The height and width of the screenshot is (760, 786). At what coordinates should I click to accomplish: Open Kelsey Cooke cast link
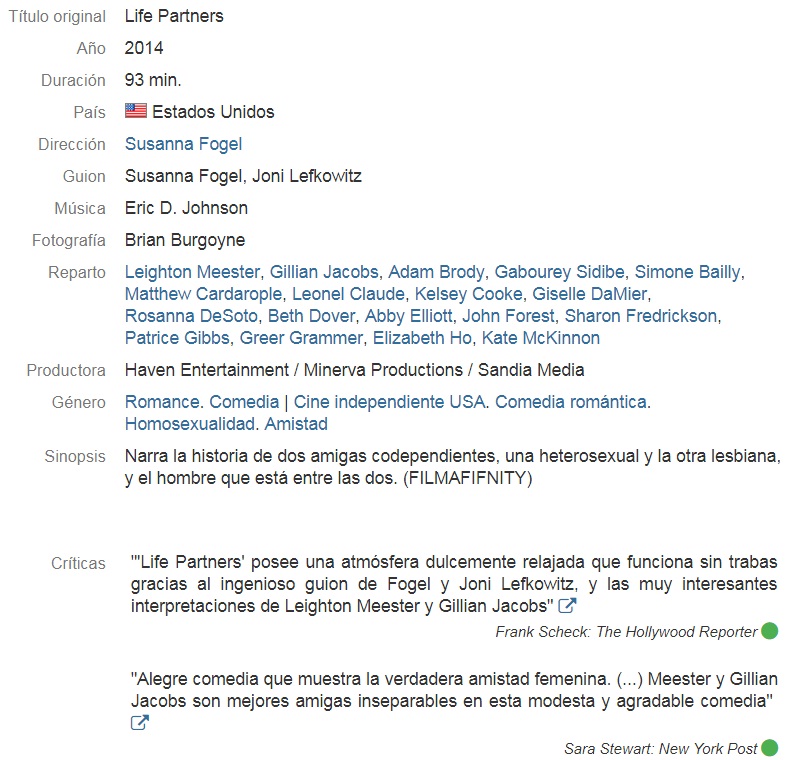(469, 294)
